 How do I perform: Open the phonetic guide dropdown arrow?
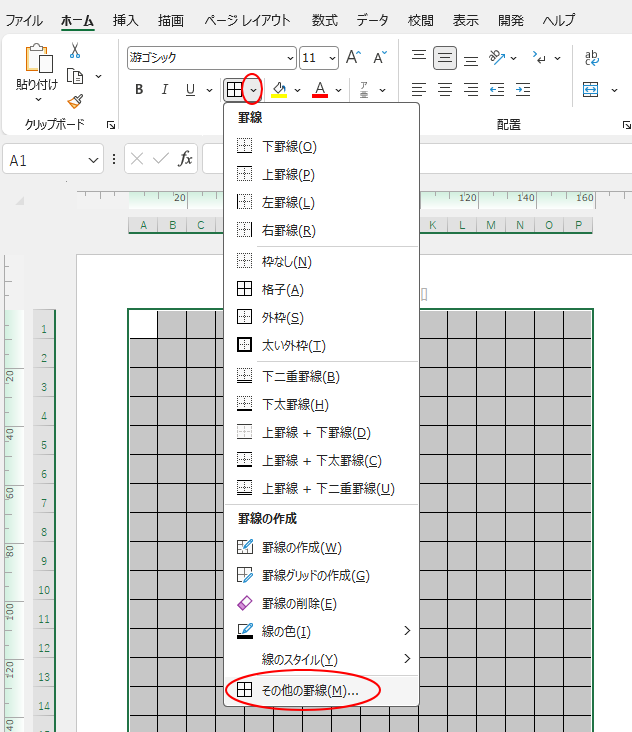coord(382,90)
